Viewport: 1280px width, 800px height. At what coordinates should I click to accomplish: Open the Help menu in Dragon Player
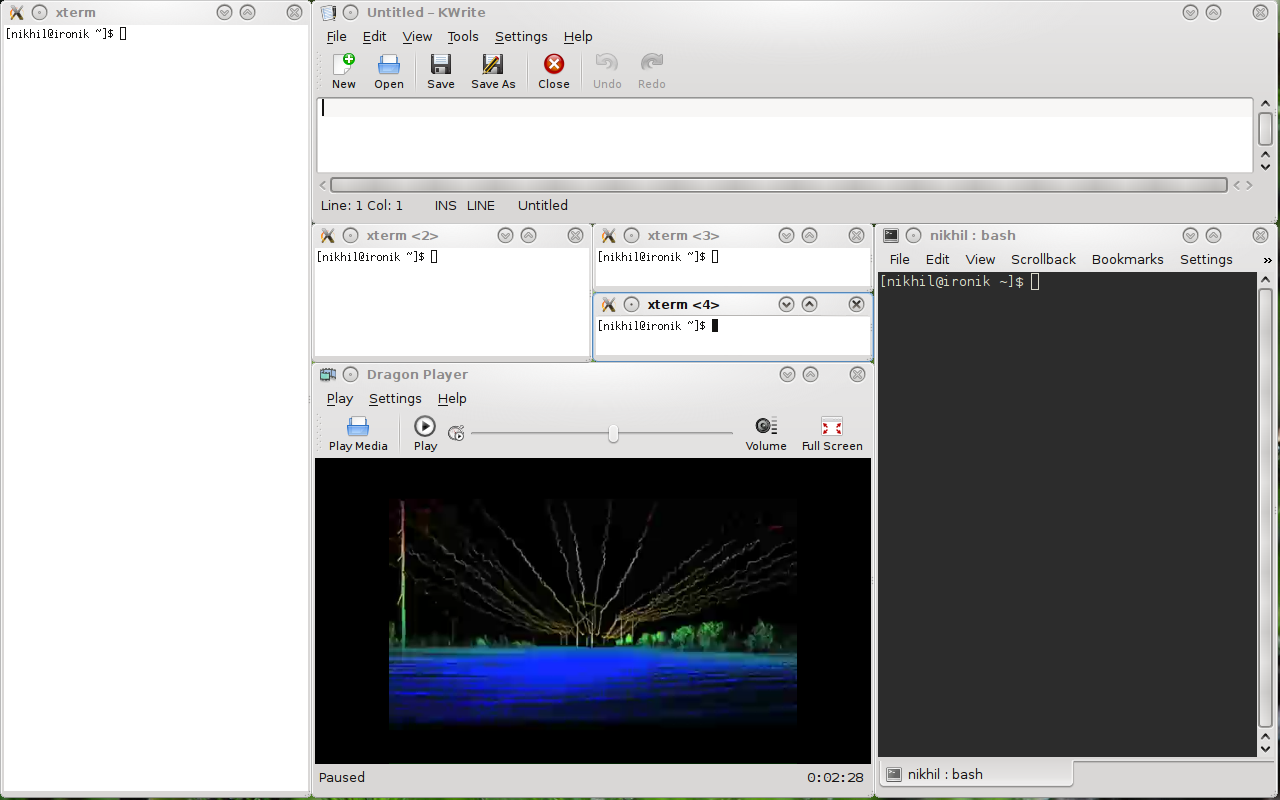click(x=452, y=399)
